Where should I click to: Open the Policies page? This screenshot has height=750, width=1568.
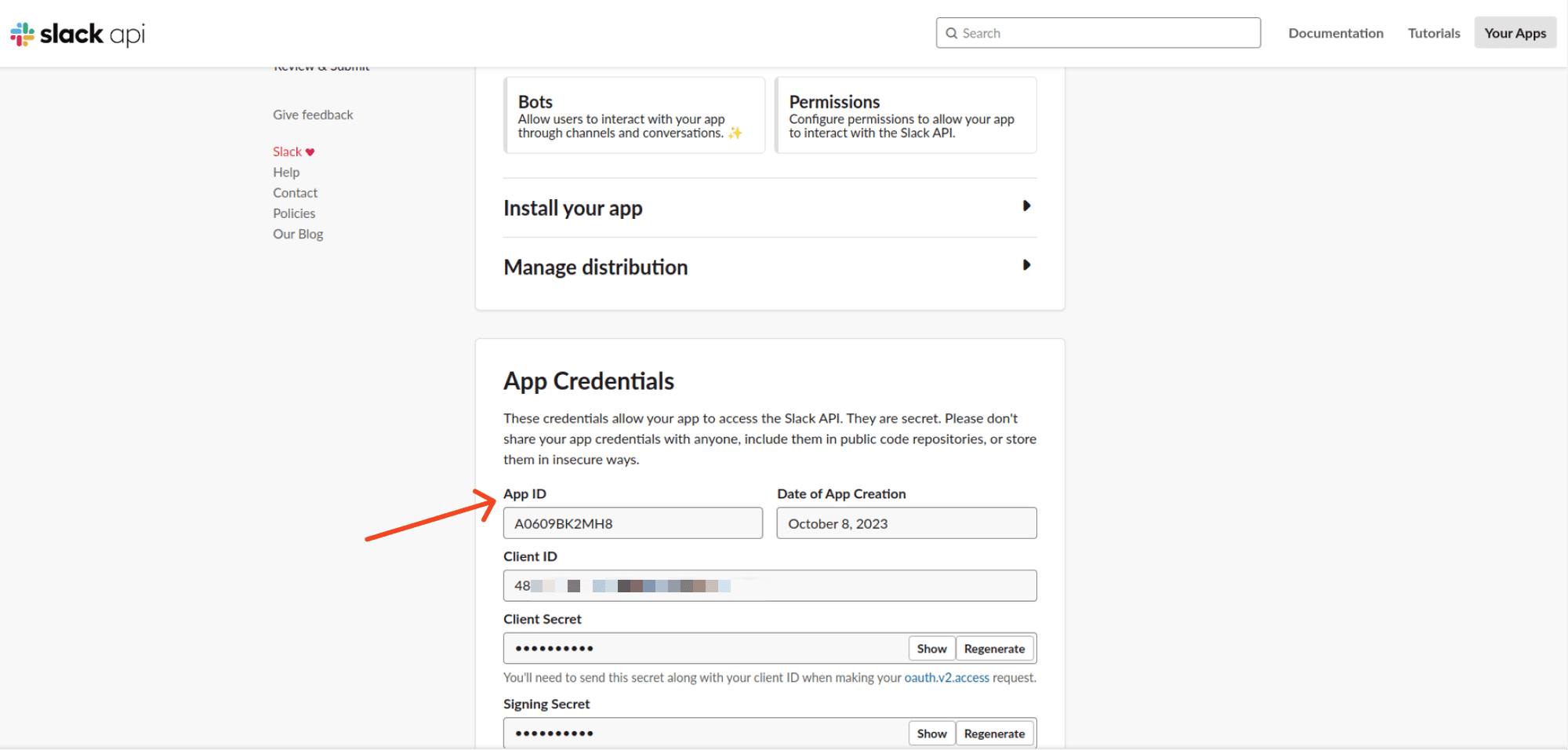click(x=294, y=213)
